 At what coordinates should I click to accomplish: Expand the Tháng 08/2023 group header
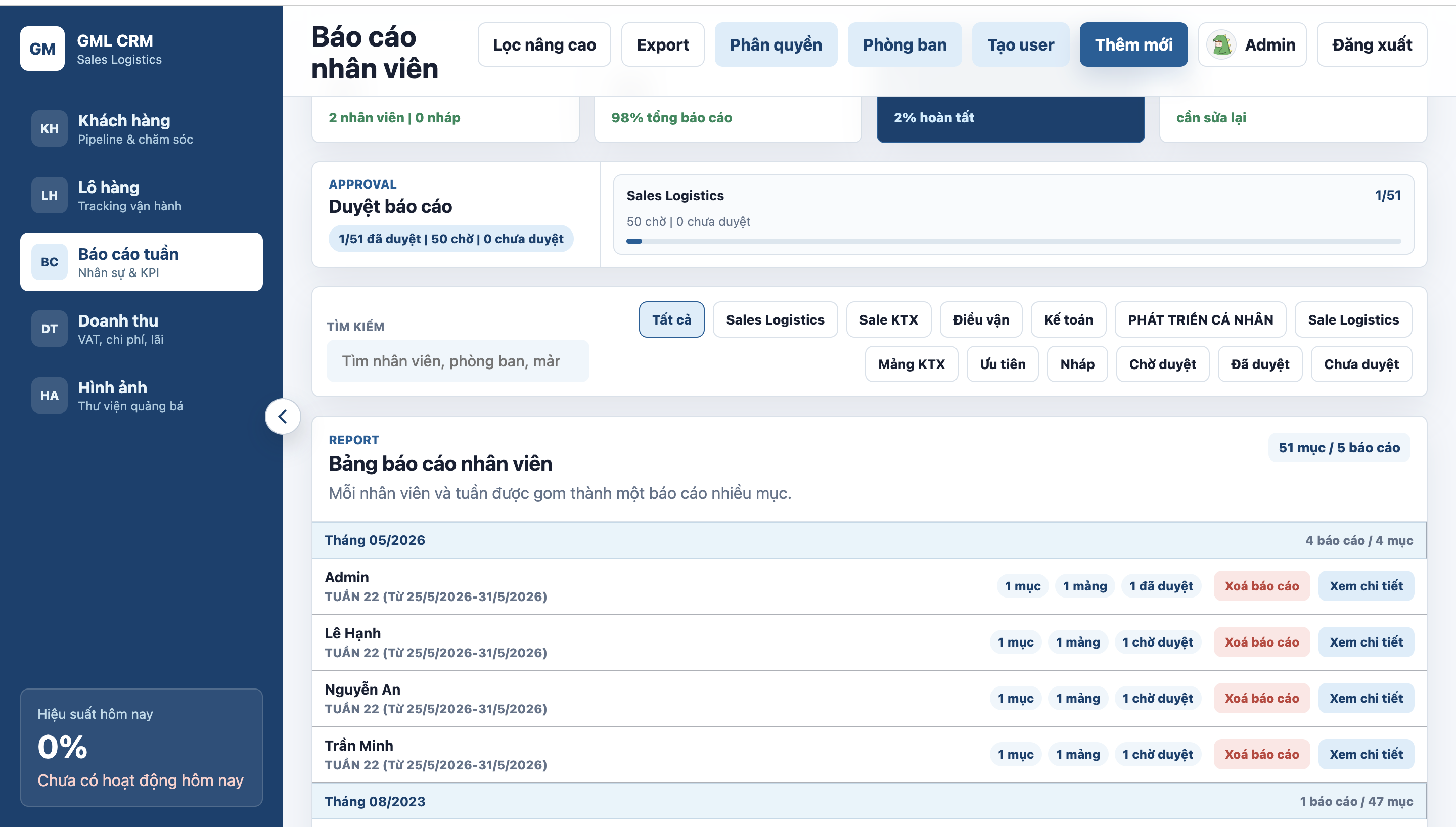[869, 802]
